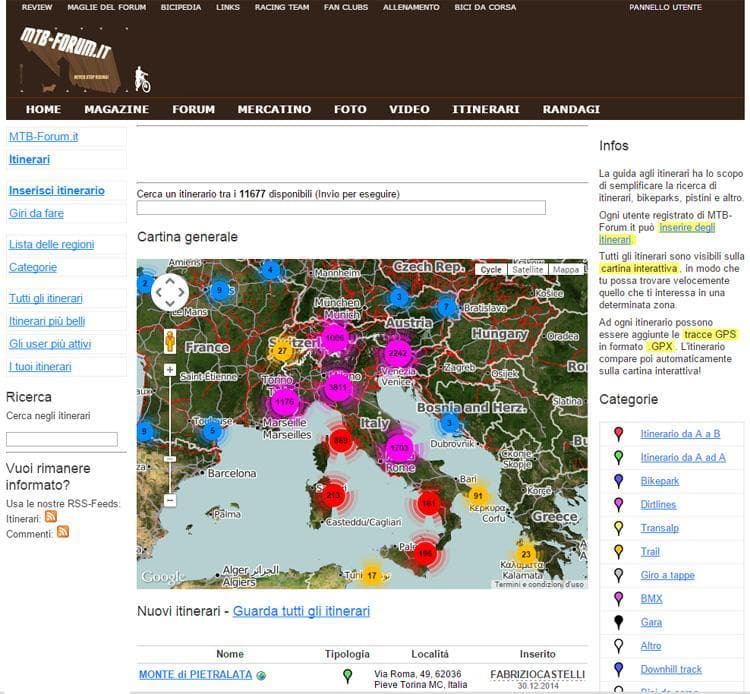The height and width of the screenshot is (694, 750).
Task: Open the 869 red cluster over Corsica
Action: (341, 441)
